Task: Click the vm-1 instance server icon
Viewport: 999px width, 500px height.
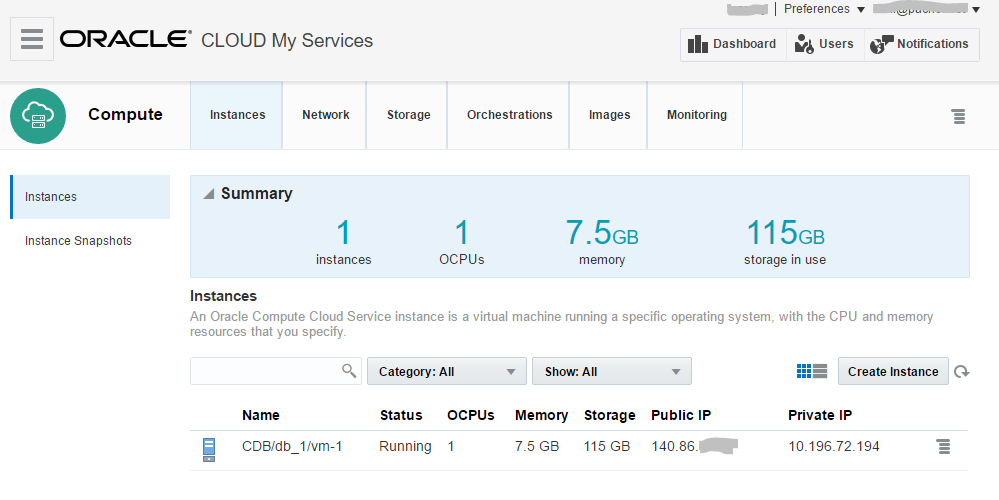Action: pos(209,449)
